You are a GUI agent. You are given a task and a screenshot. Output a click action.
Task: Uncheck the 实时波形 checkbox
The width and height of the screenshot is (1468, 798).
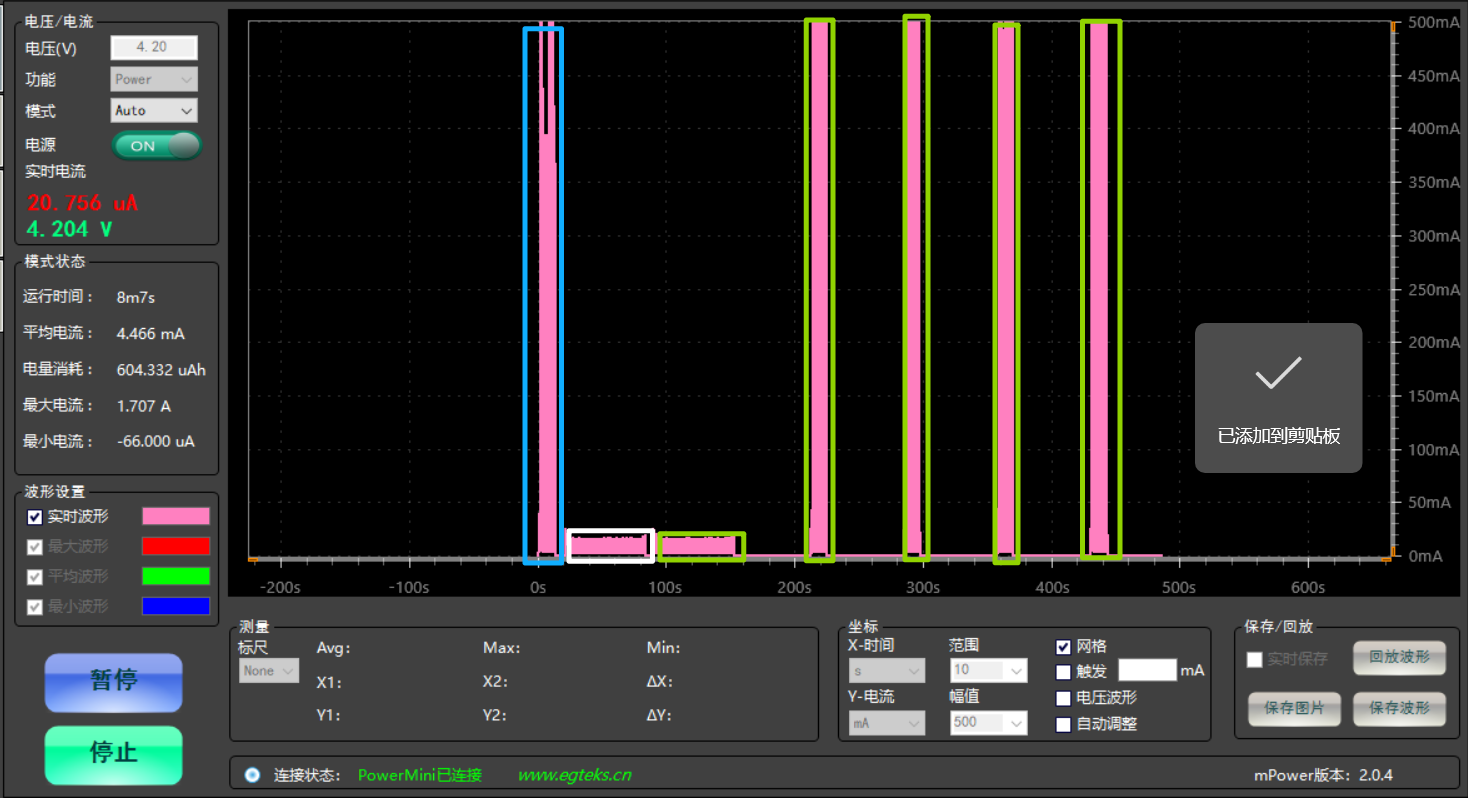click(x=35, y=517)
